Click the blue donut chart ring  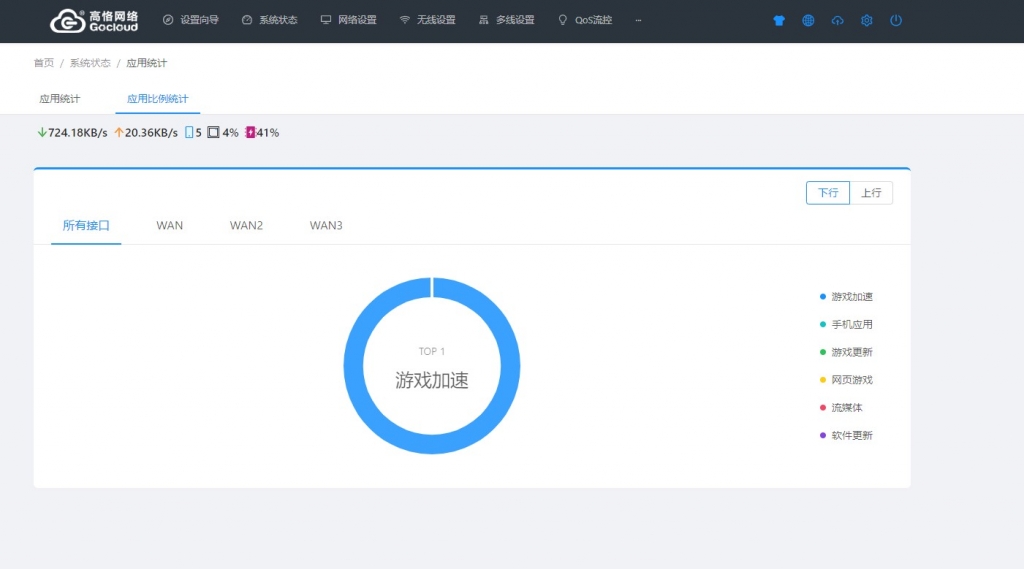(x=353, y=366)
